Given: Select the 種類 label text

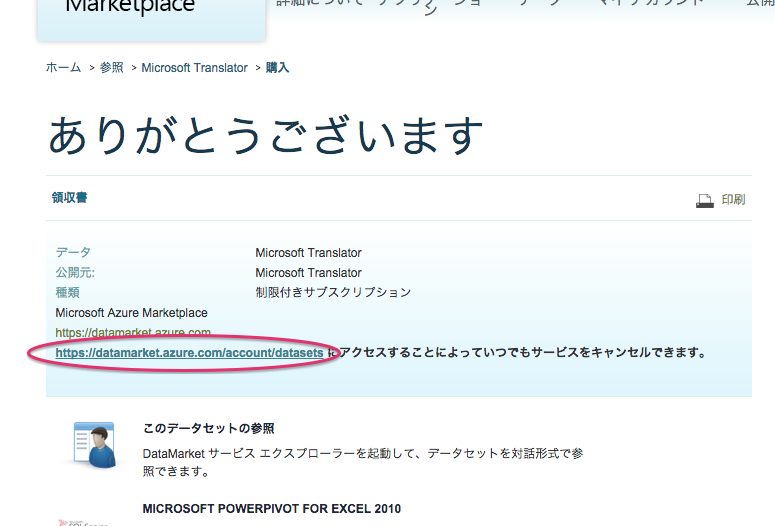Looking at the screenshot, I should pyautogui.click(x=67, y=292).
